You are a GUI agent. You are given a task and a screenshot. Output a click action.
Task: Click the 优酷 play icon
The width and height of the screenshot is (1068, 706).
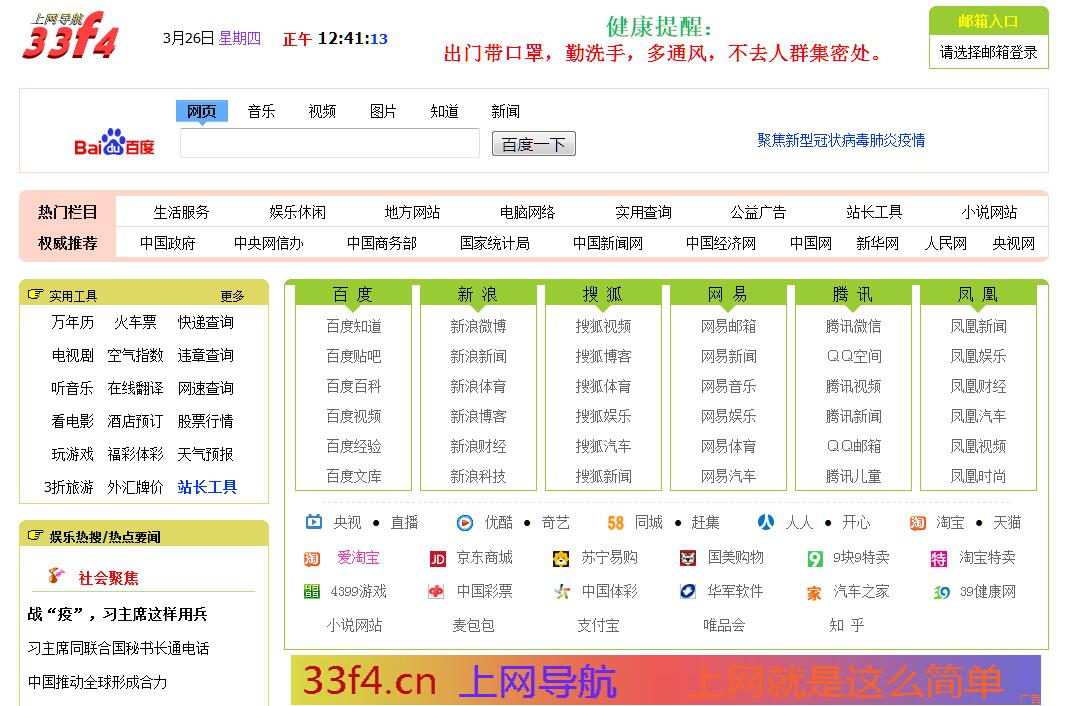[x=465, y=523]
